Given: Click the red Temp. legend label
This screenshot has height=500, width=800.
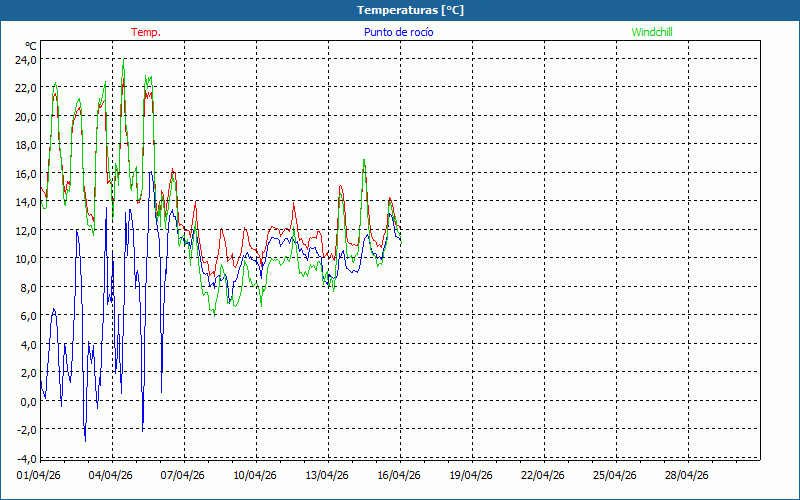Looking at the screenshot, I should pos(146,32).
